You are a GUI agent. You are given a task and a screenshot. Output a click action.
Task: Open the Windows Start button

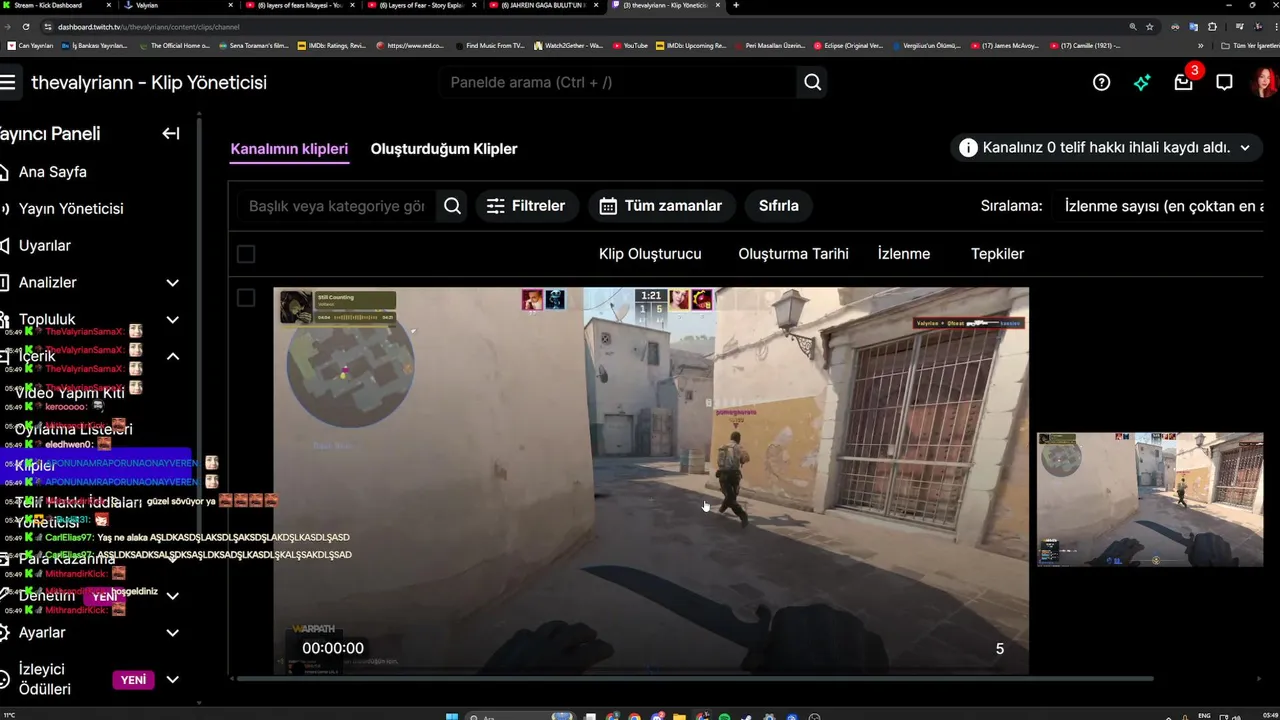[x=451, y=716]
